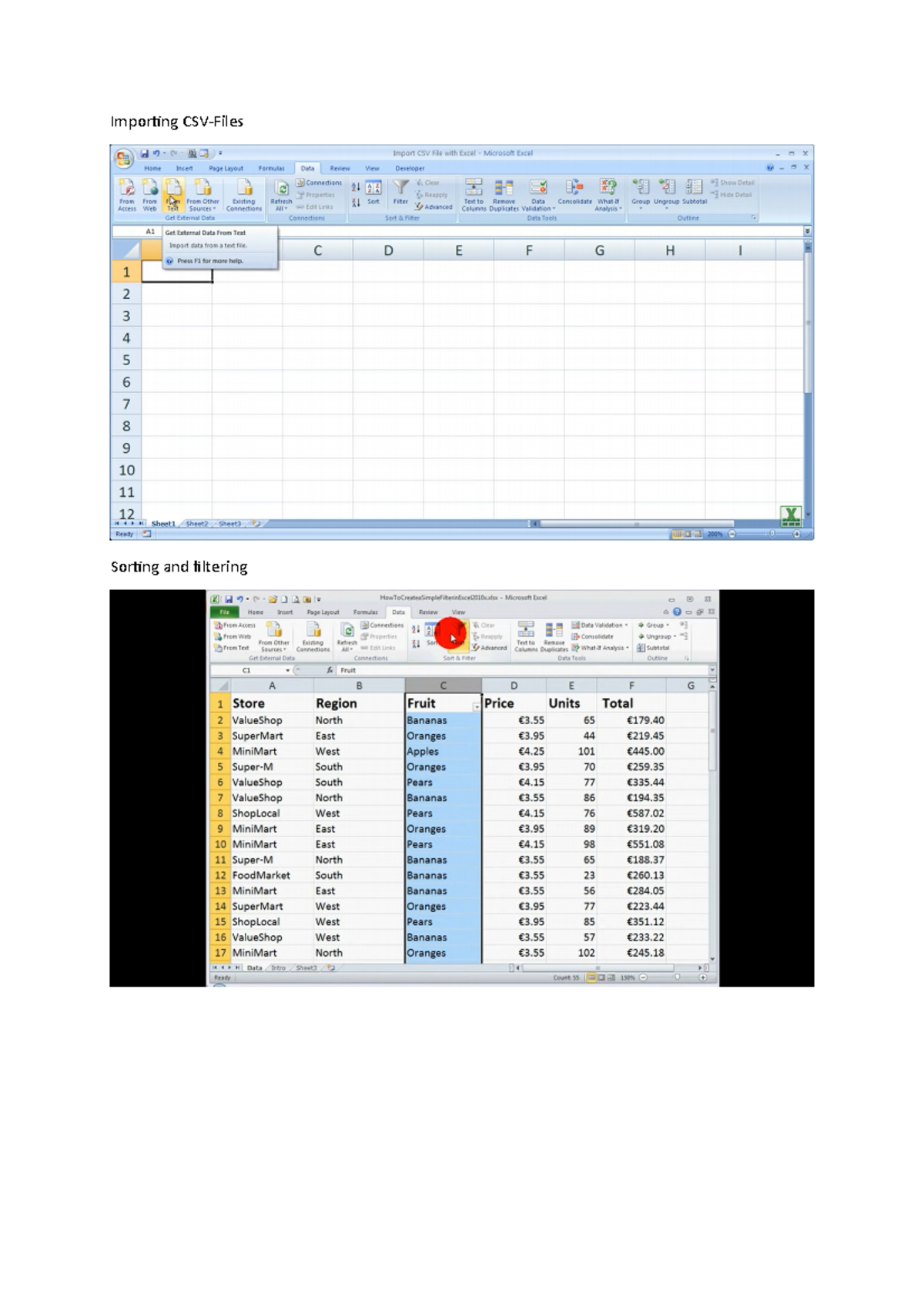Click the fx insert function icon
924x1308 pixels.
[x=329, y=671]
